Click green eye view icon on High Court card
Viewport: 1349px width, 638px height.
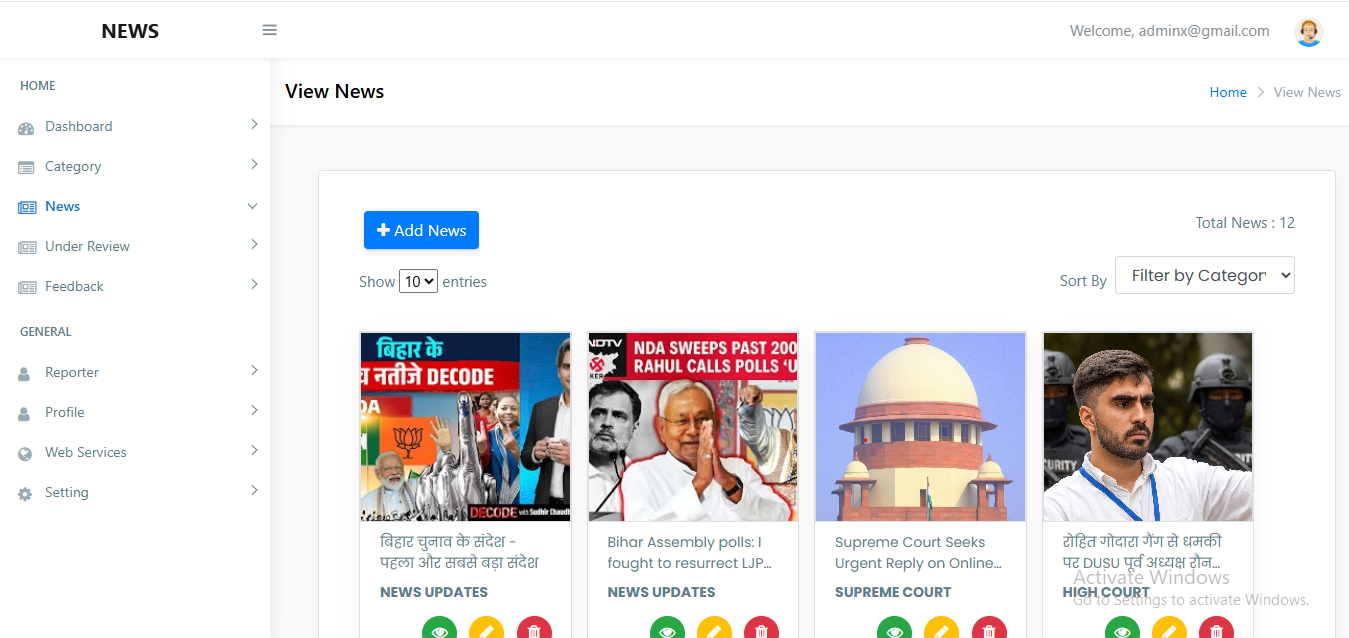tap(1122, 630)
